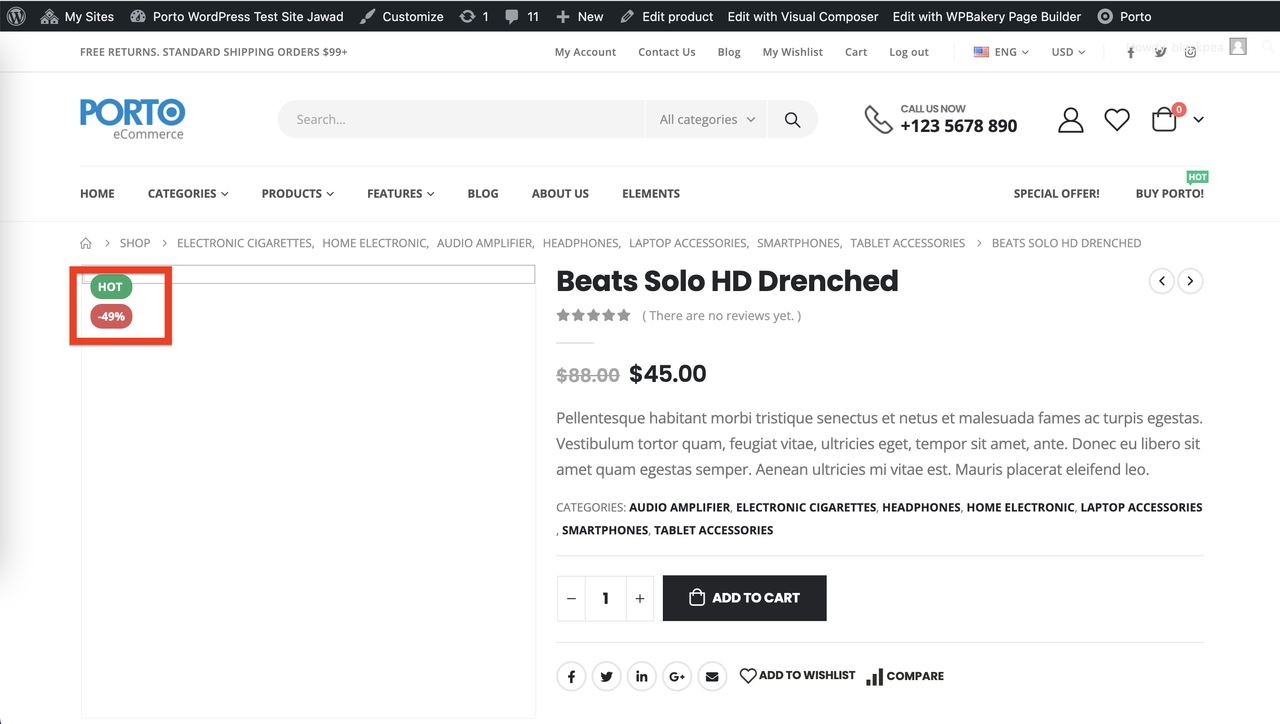Expand the mini cart chevron
The width and height of the screenshot is (1280, 724).
click(1198, 120)
